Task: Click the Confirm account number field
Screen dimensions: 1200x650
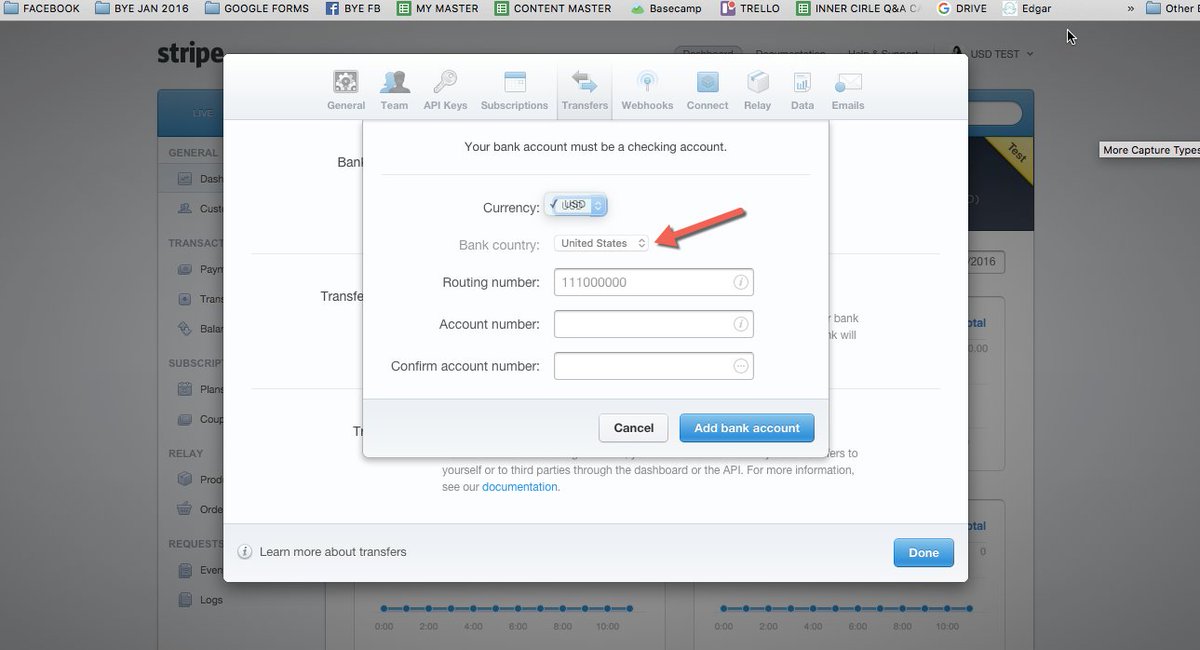Action: [x=653, y=366]
